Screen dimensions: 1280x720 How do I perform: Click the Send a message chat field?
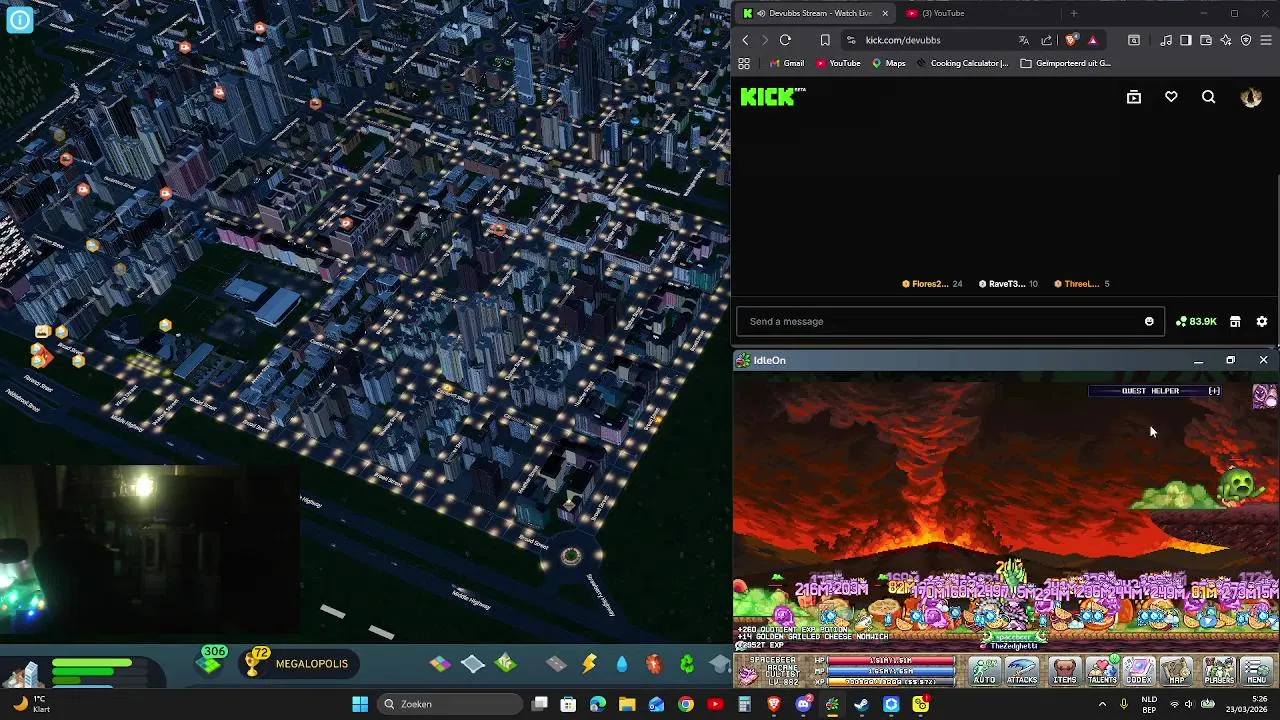coord(950,322)
